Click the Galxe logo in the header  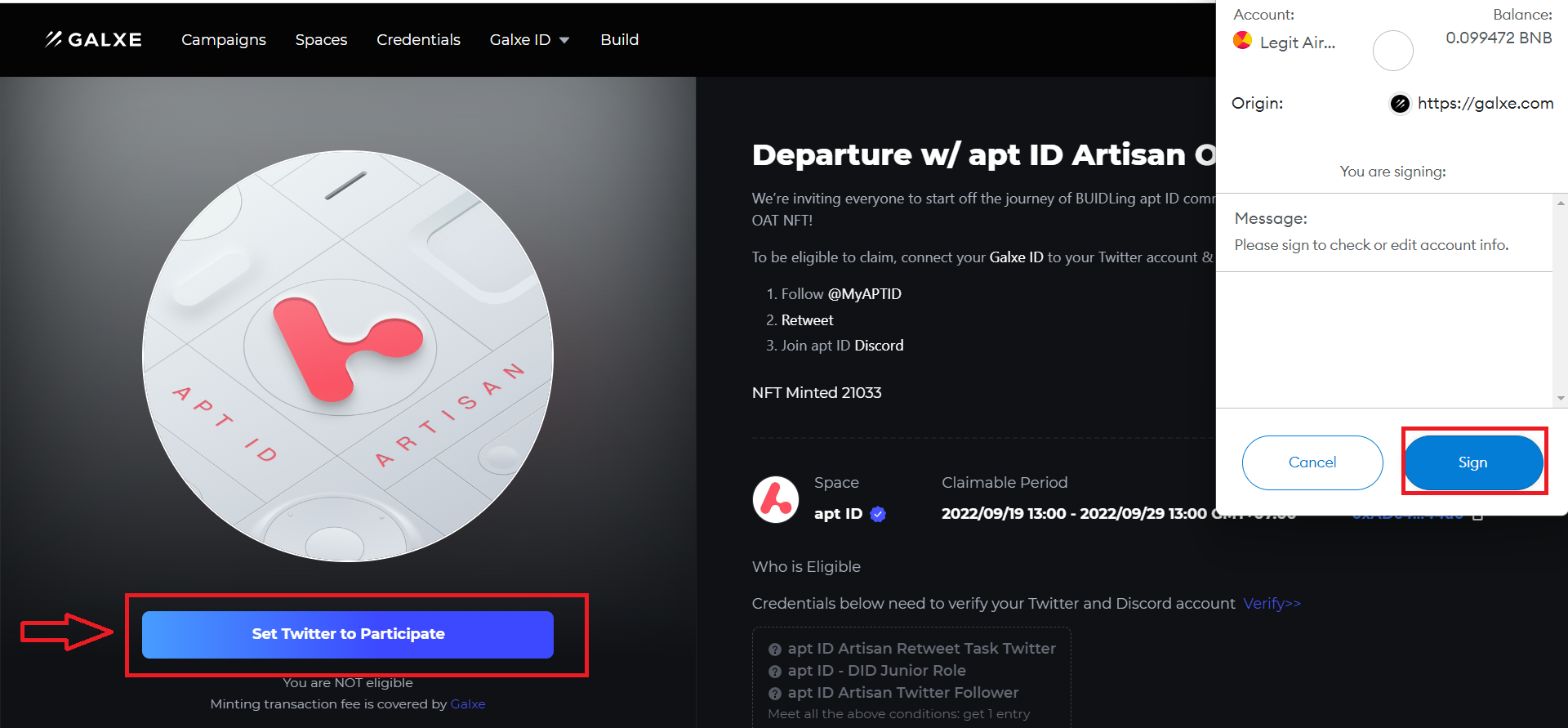pos(93,39)
